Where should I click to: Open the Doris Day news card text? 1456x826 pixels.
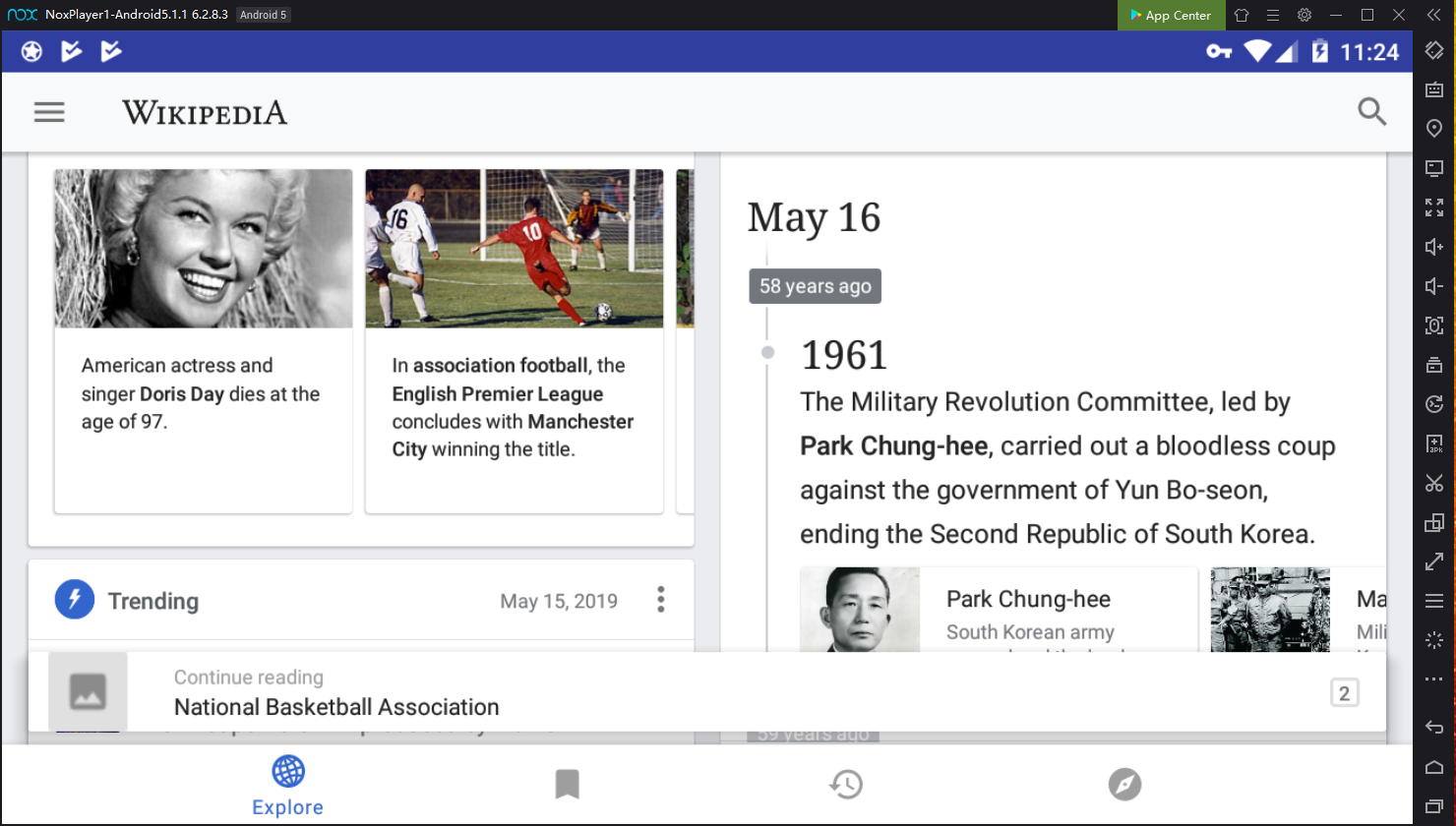point(201,393)
